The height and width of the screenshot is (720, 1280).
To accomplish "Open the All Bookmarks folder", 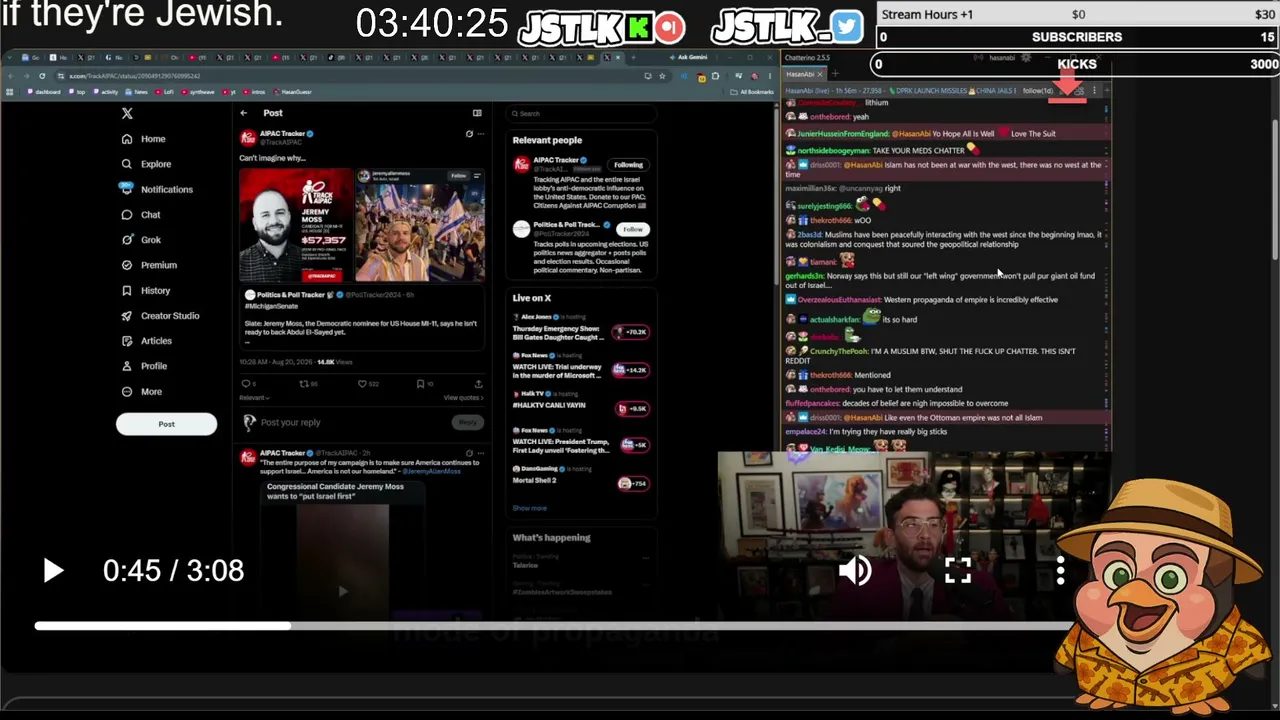I will tap(754, 92).
